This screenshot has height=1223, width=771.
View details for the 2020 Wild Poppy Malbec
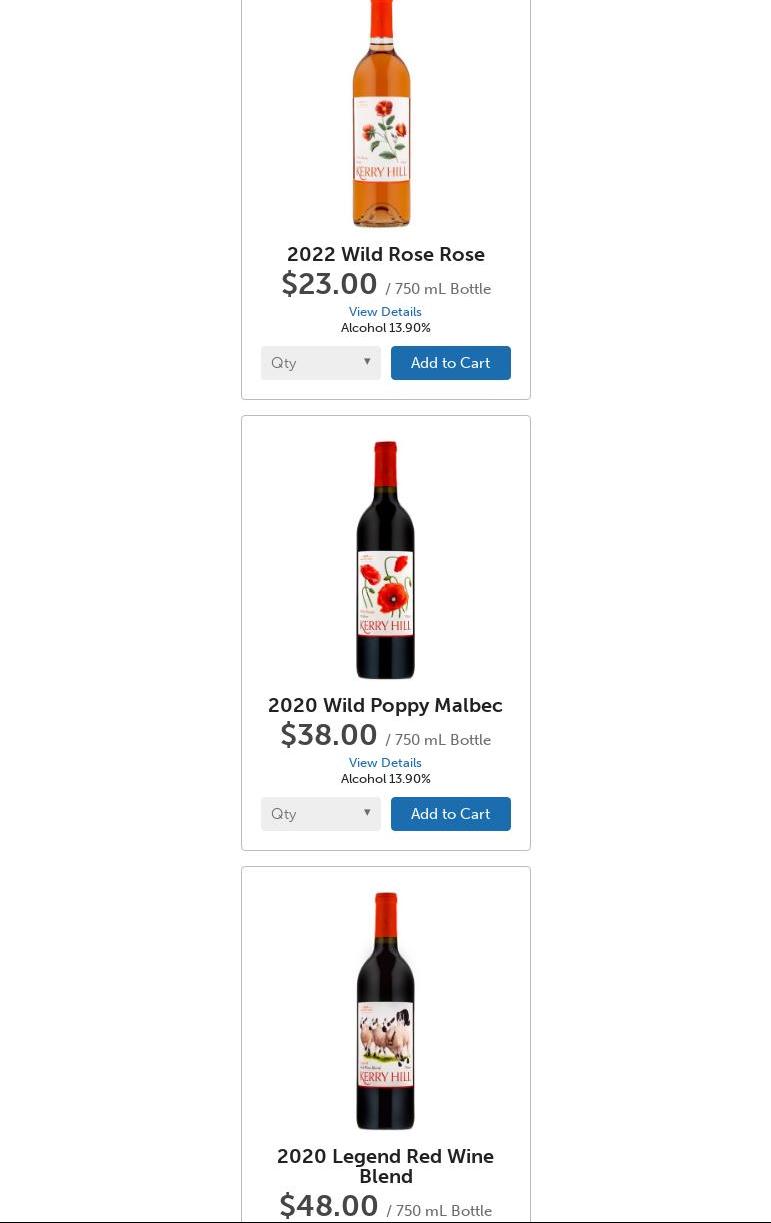(385, 763)
